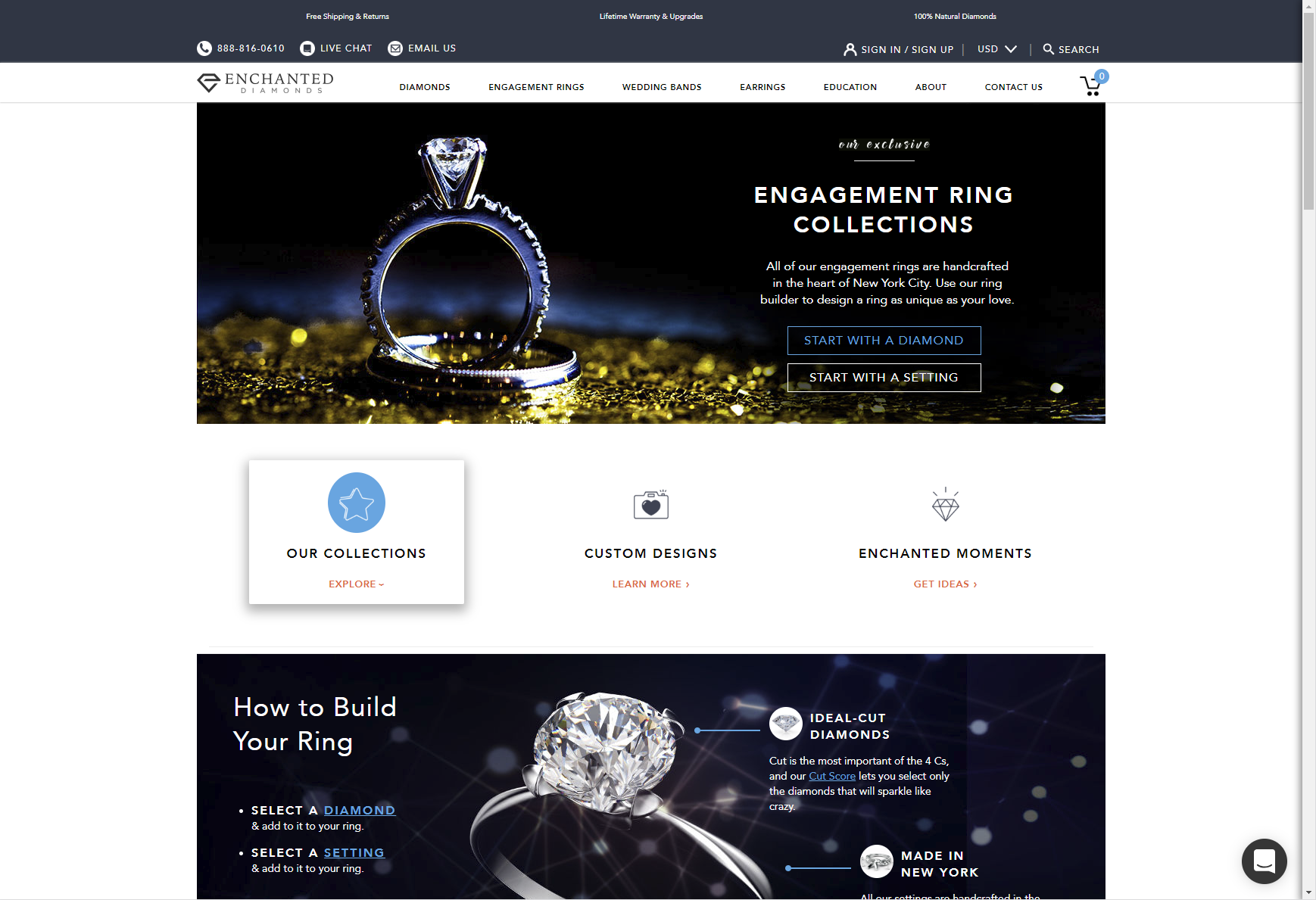Click the Start With a Setting button
1316x900 pixels.
884,378
